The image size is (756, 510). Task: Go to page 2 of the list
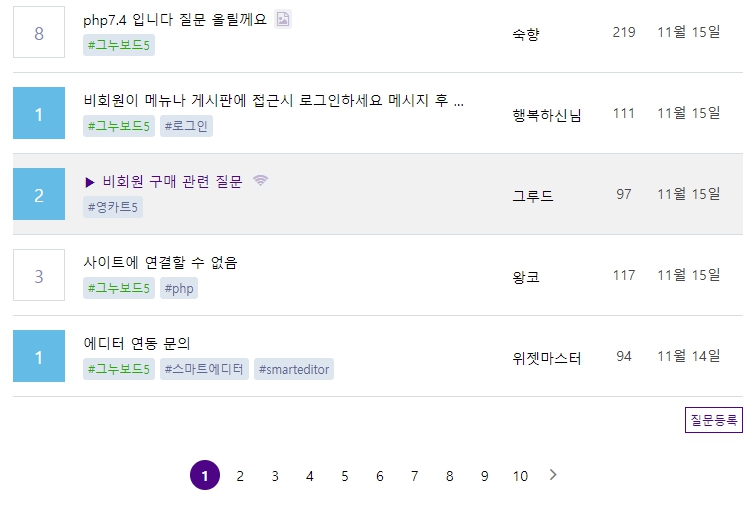coord(240,476)
